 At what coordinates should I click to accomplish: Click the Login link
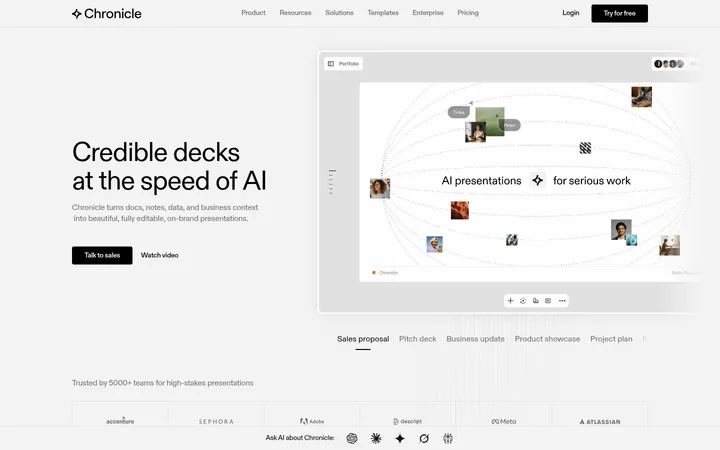pyautogui.click(x=571, y=13)
